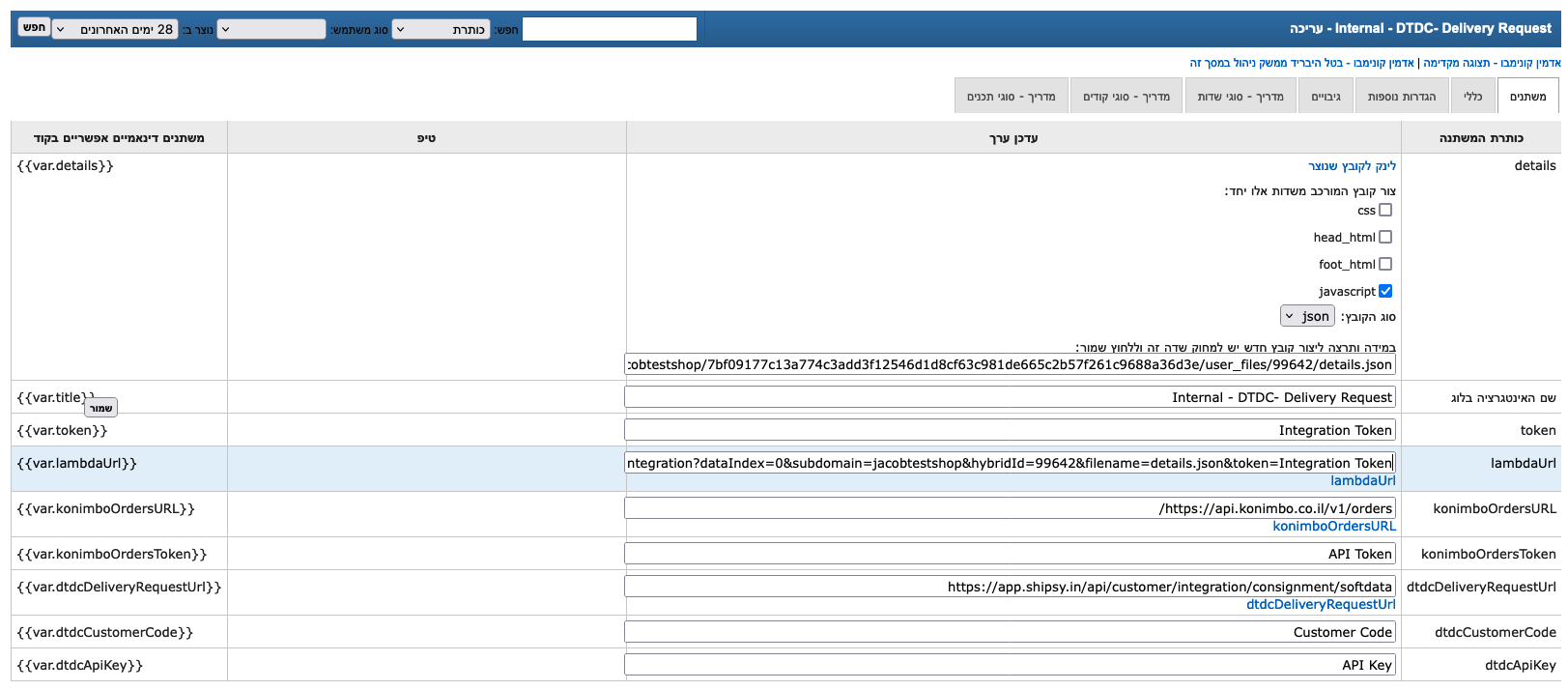1568x690 pixels.
Task: Click the שמור save button
Action: [101, 408]
